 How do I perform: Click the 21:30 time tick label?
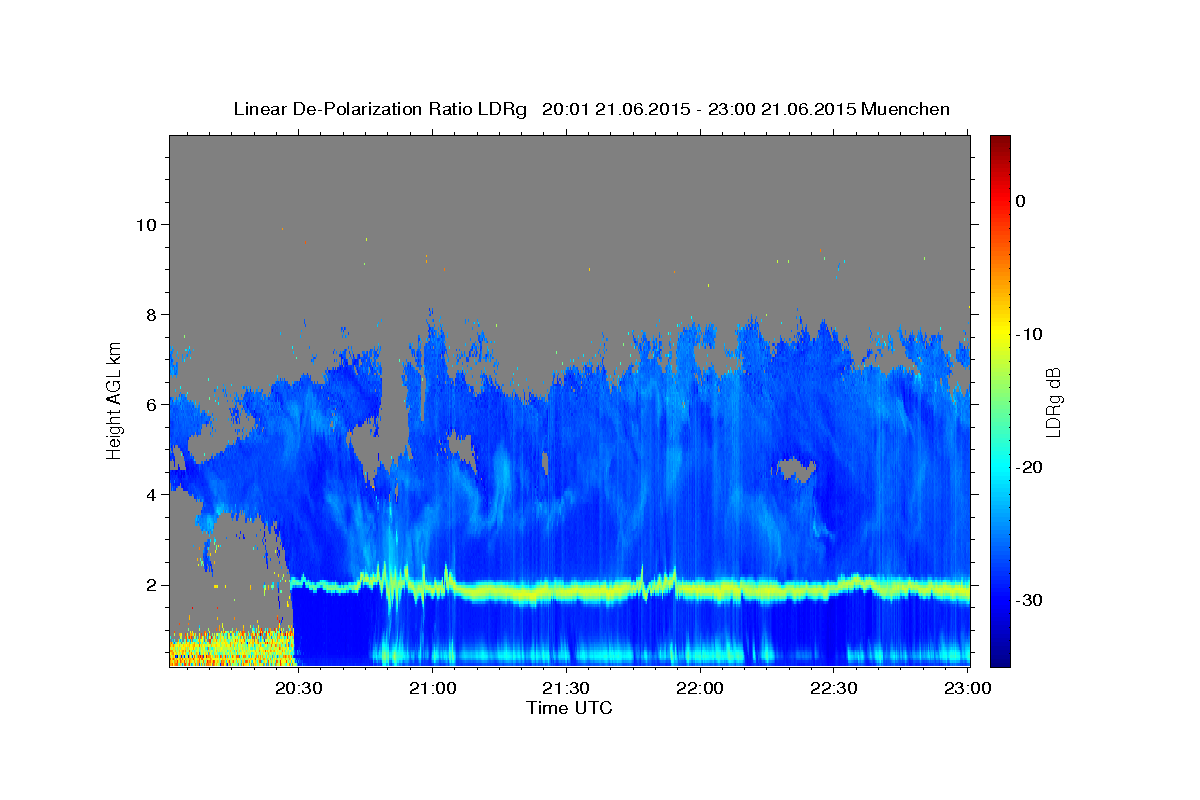point(566,689)
